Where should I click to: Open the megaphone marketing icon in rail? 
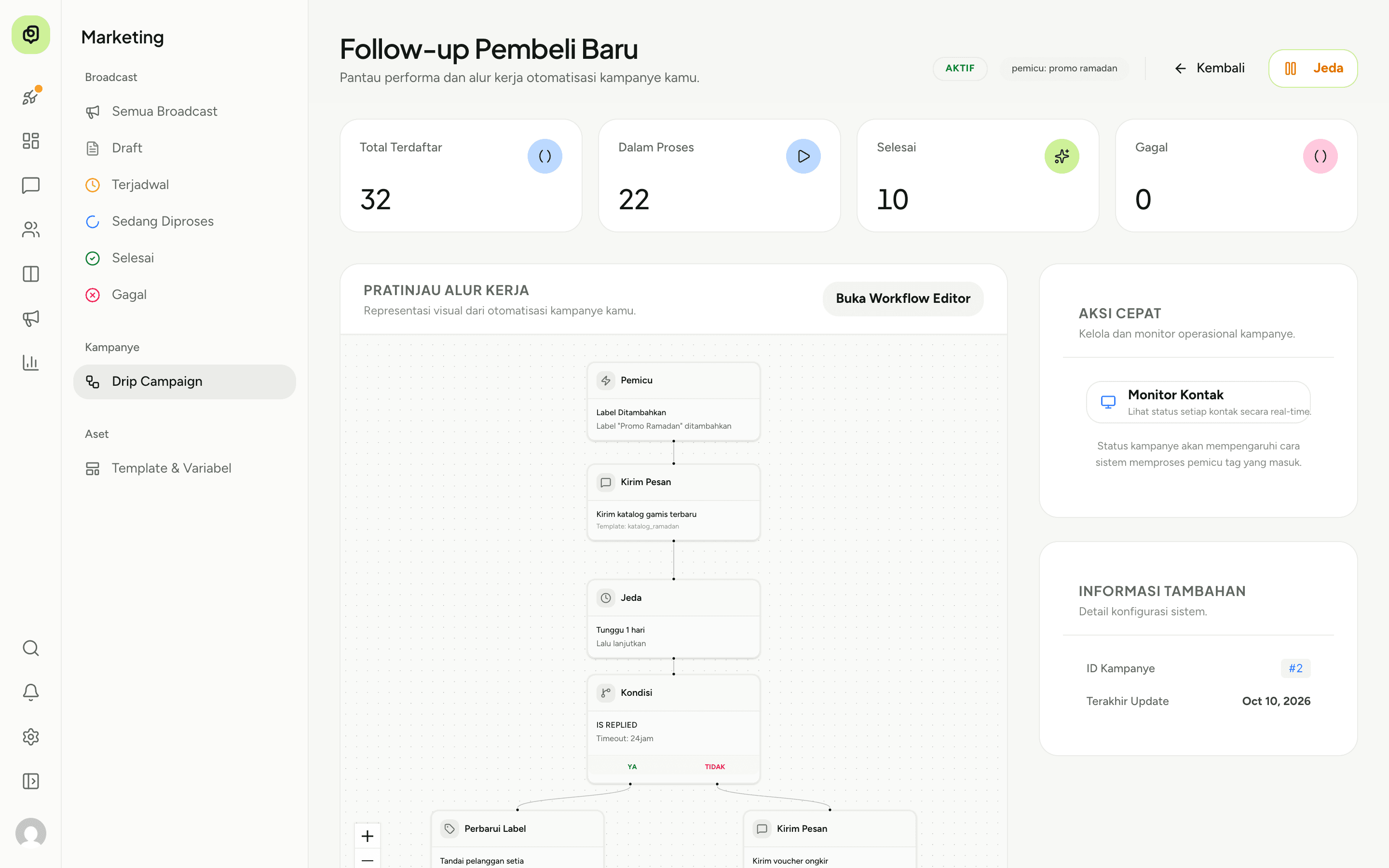pos(30,318)
